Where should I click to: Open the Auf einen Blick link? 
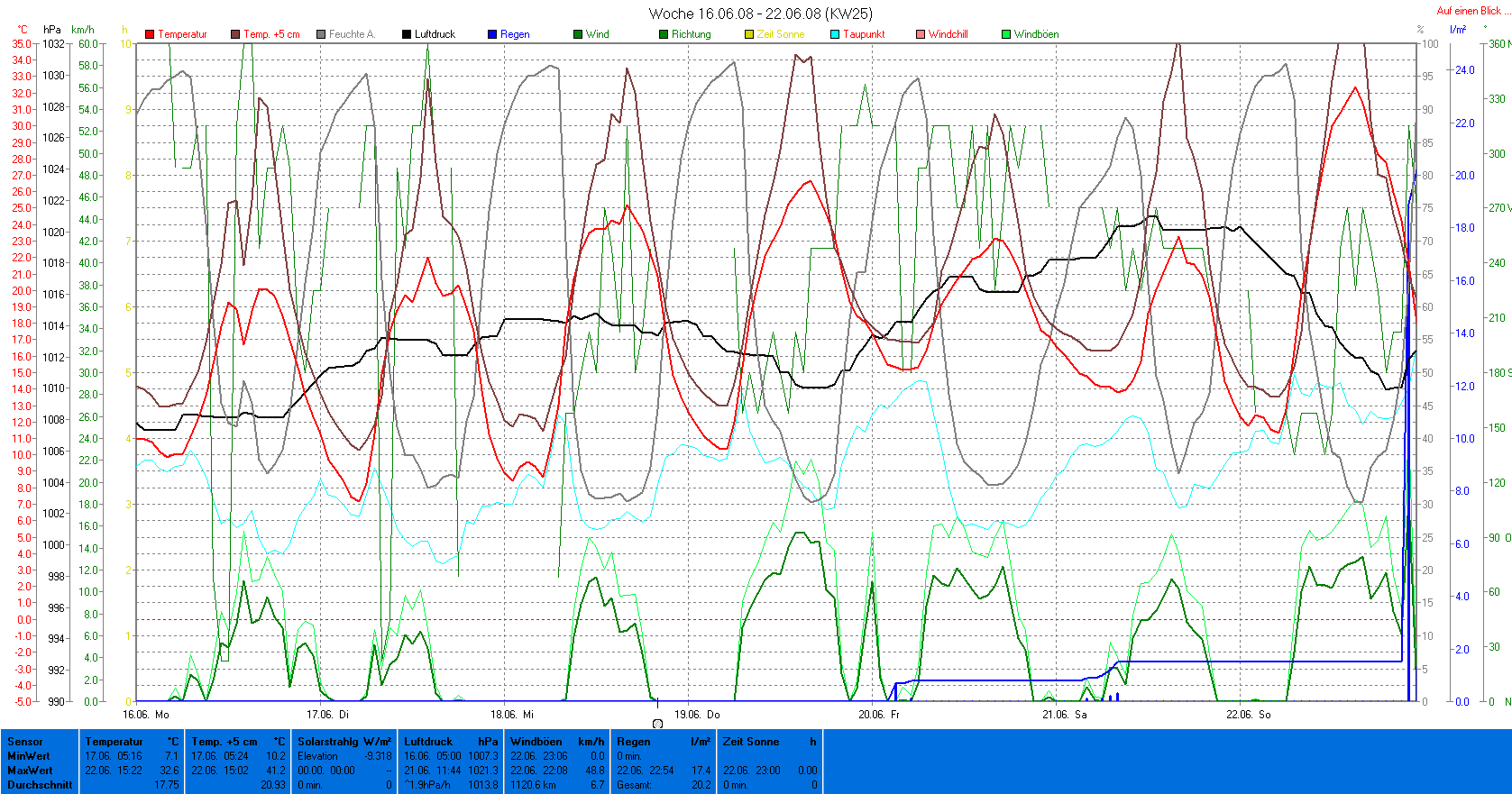tap(1468, 11)
